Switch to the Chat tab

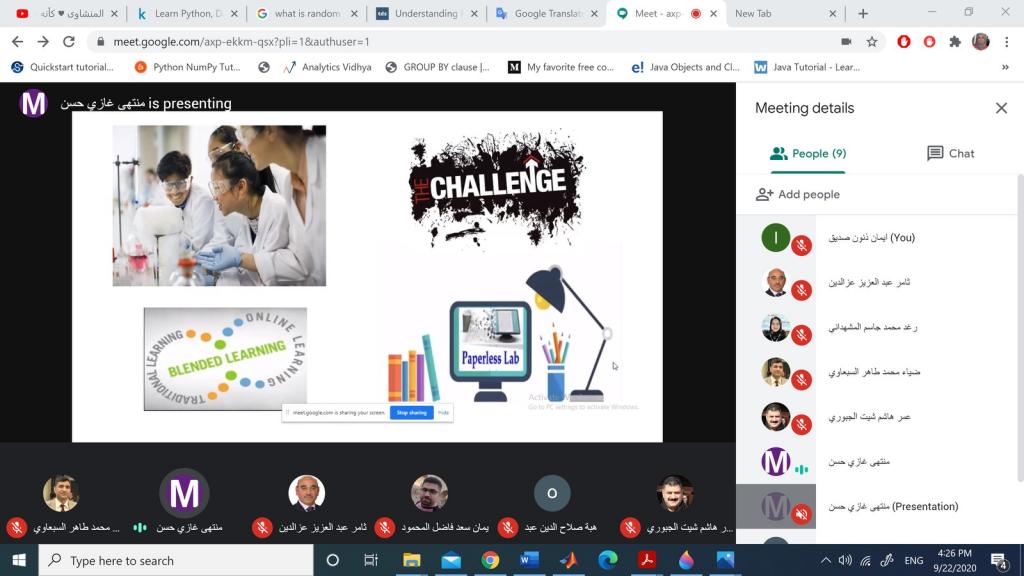pyautogui.click(x=950, y=153)
